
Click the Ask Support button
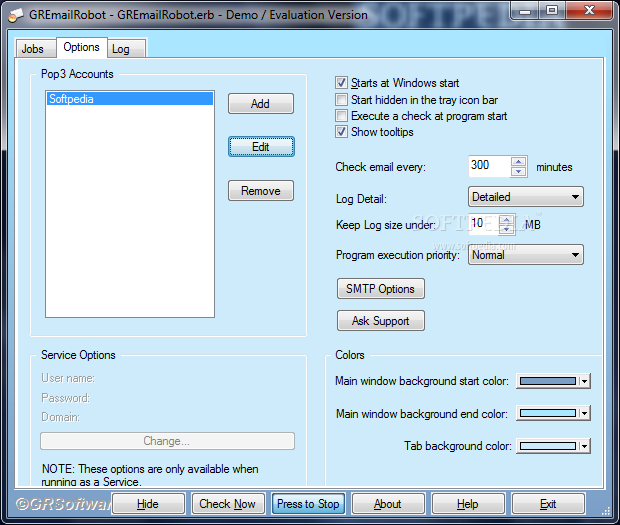(381, 321)
